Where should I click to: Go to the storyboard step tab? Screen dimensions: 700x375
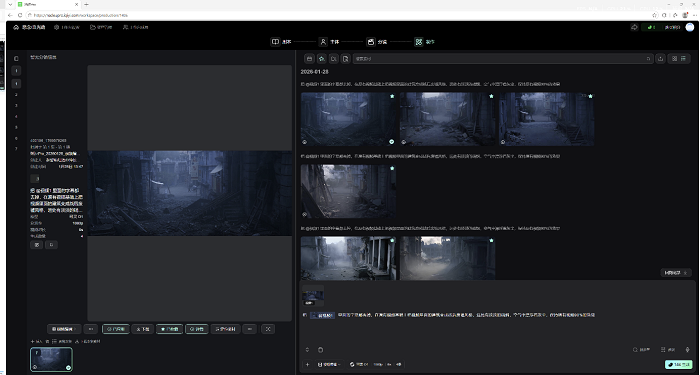pyautogui.click(x=377, y=42)
